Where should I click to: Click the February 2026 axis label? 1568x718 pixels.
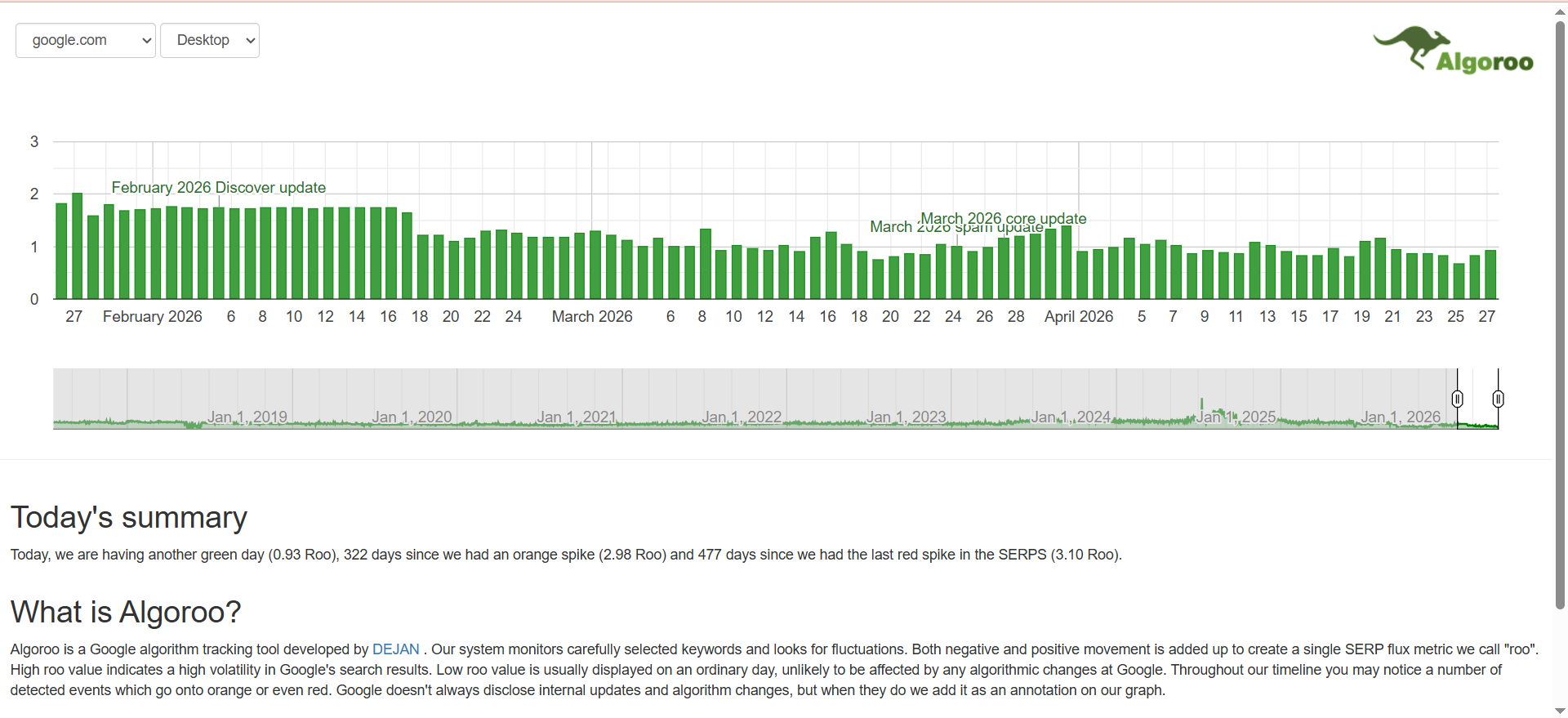tap(153, 316)
